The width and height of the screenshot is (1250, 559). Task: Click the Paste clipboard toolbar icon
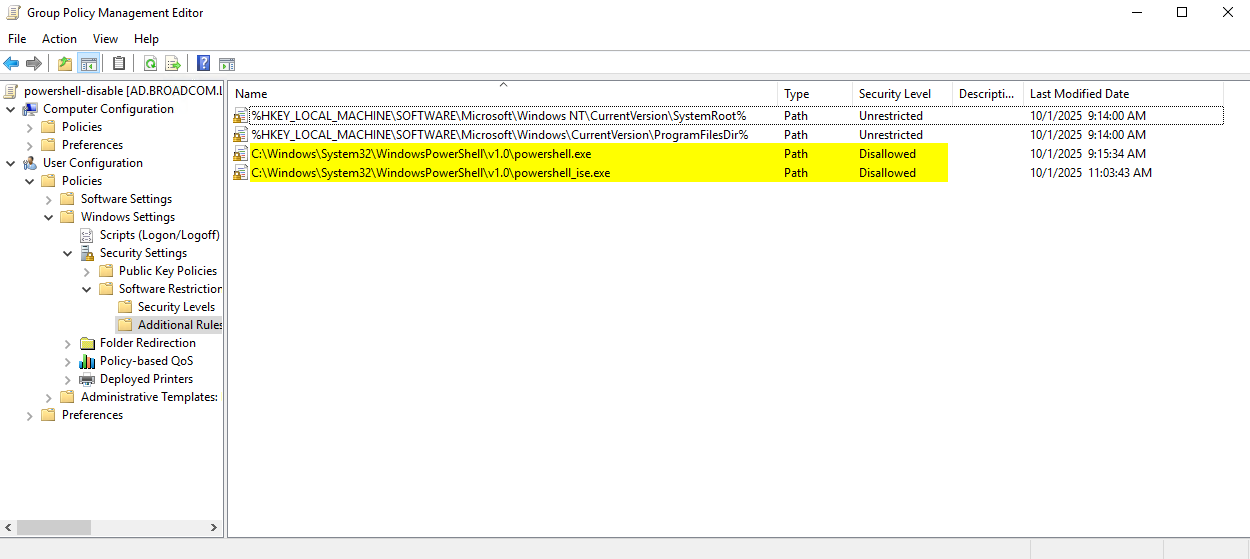119,64
